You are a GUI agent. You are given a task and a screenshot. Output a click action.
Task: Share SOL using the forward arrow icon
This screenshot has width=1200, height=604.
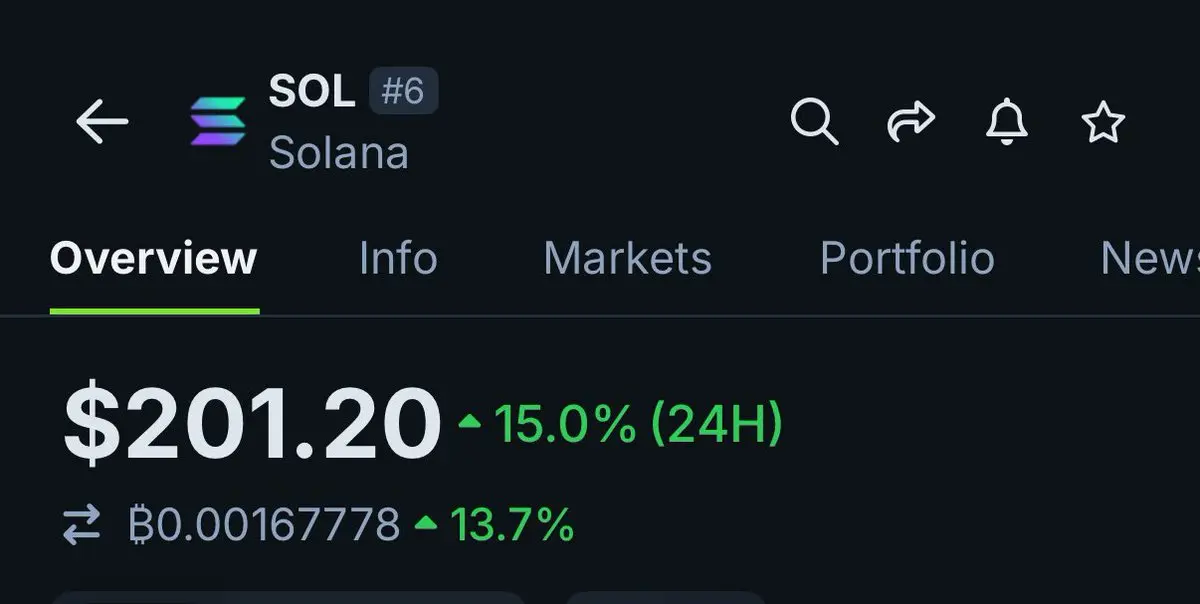coord(911,122)
